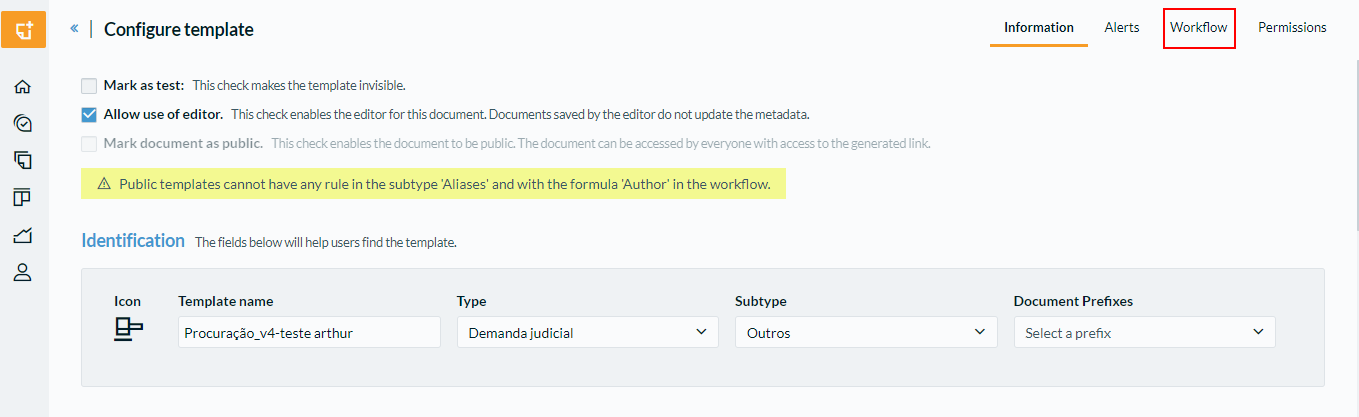Image resolution: width=1359 pixels, height=417 pixels.
Task: Click the Allow use of editor label
Action: pyautogui.click(x=163, y=114)
